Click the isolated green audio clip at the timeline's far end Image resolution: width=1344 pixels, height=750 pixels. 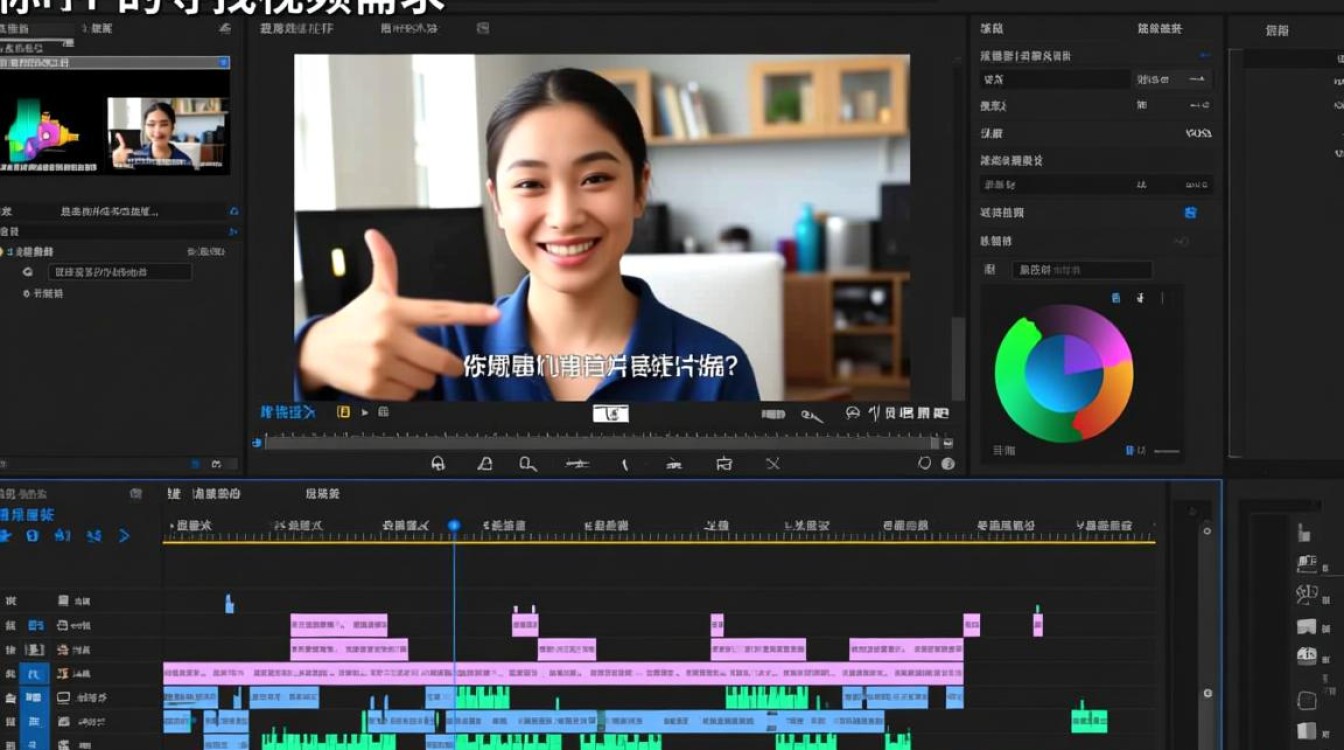(1089, 721)
